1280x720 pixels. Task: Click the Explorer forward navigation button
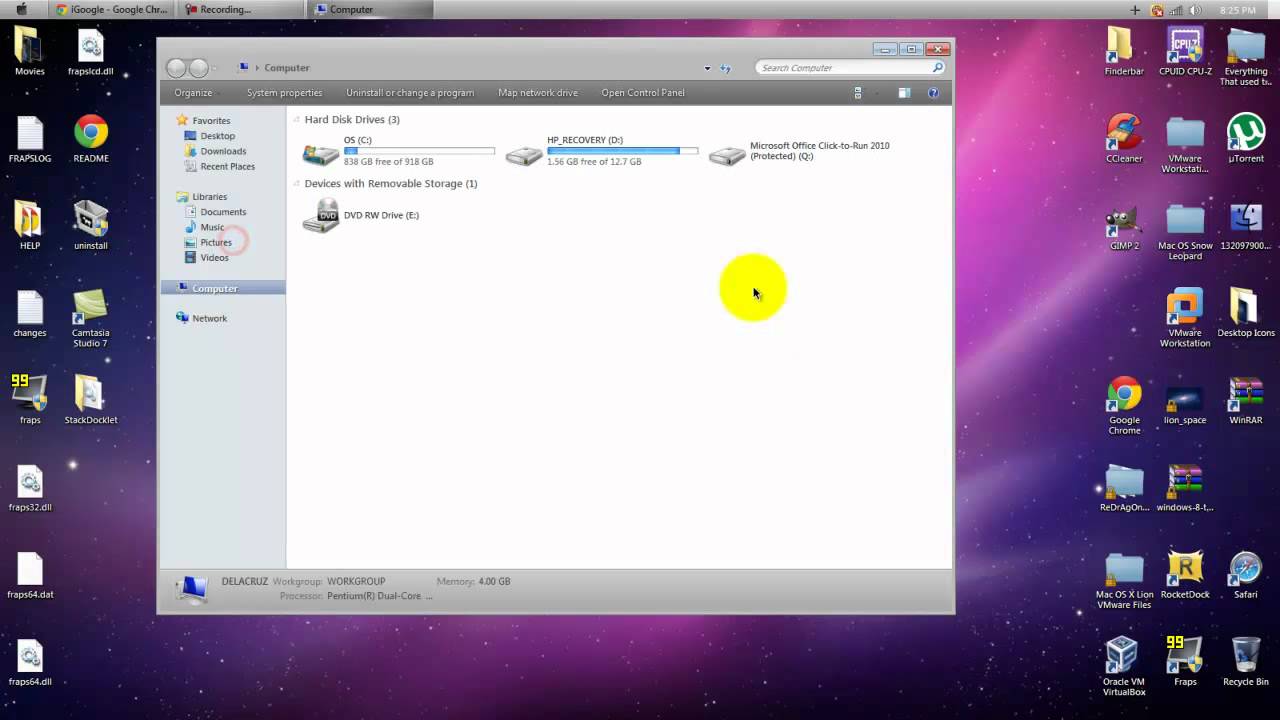pos(199,68)
